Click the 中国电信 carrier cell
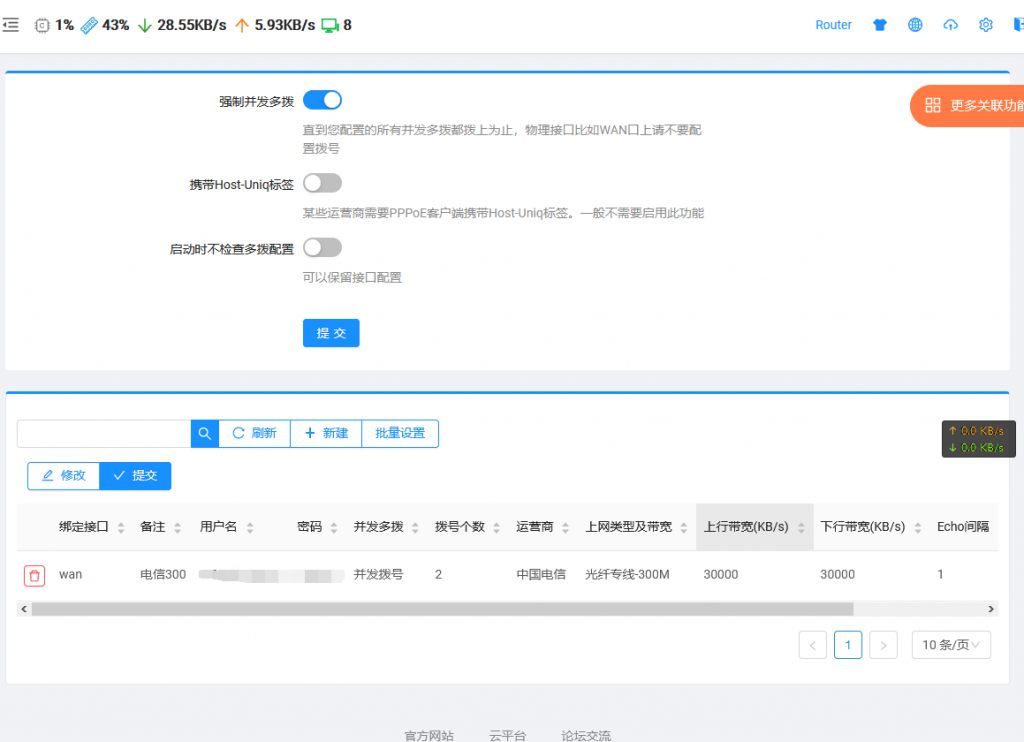The image size is (1024, 742). (x=541, y=575)
